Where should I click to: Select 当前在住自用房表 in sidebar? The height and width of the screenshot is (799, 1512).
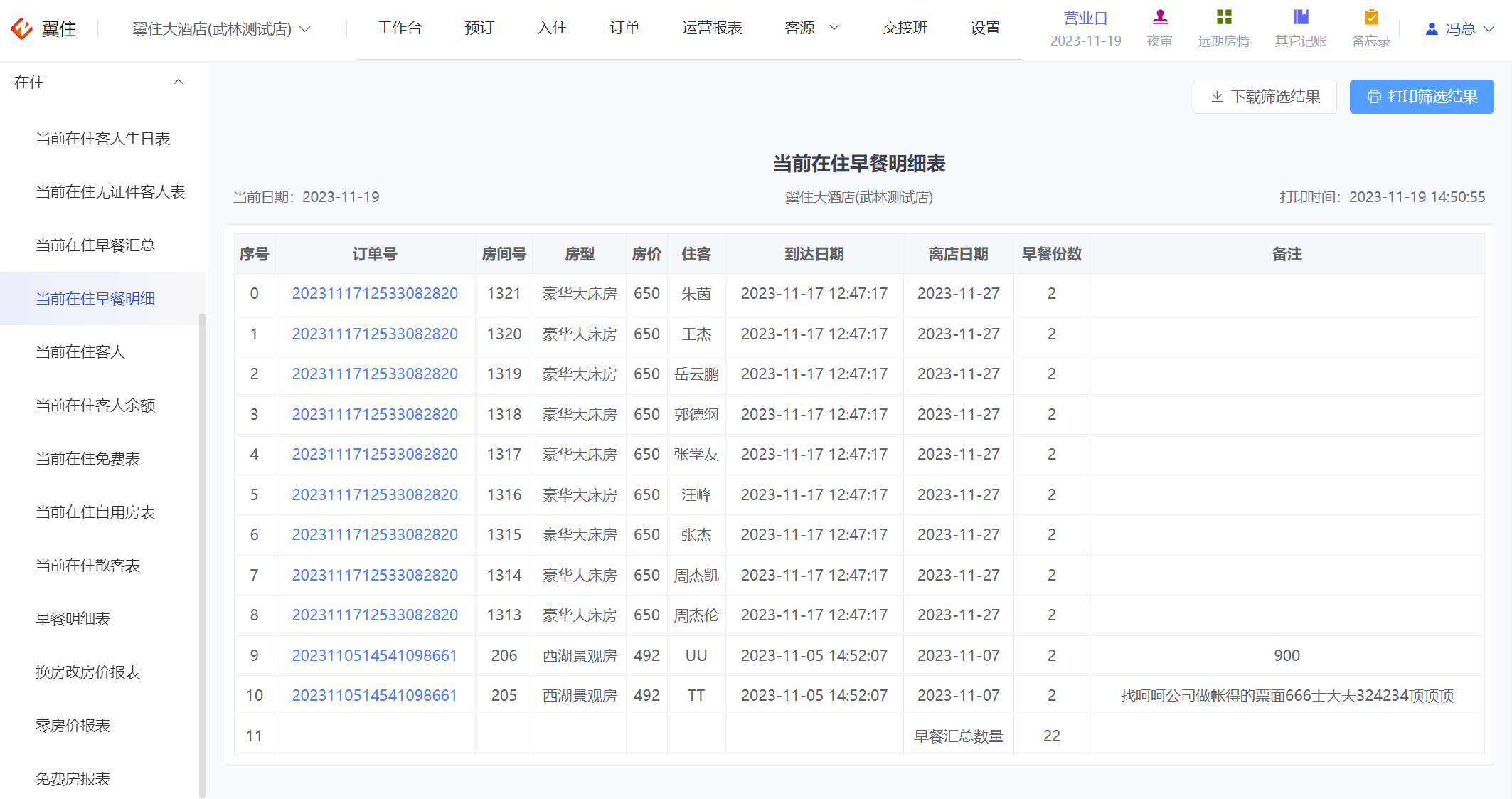pyautogui.click(x=103, y=512)
